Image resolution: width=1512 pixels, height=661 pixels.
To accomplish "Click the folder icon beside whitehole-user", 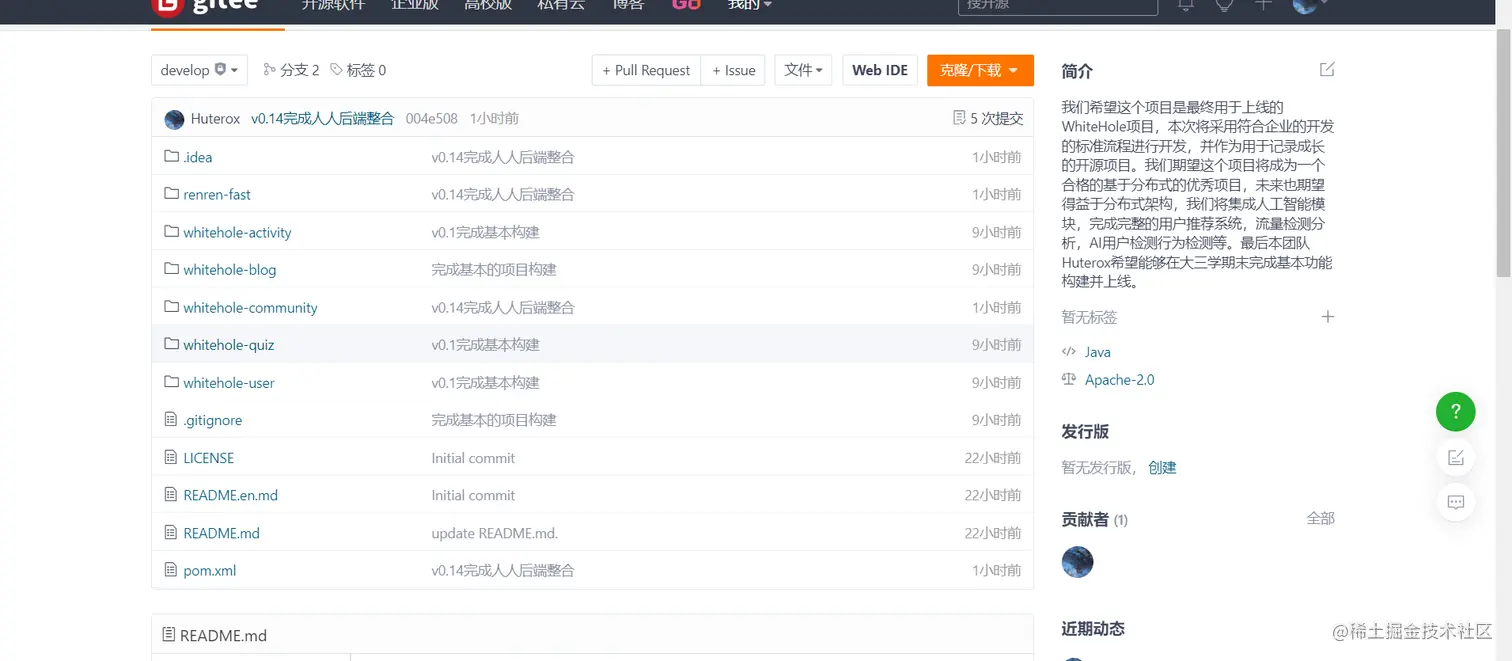I will 171,381.
